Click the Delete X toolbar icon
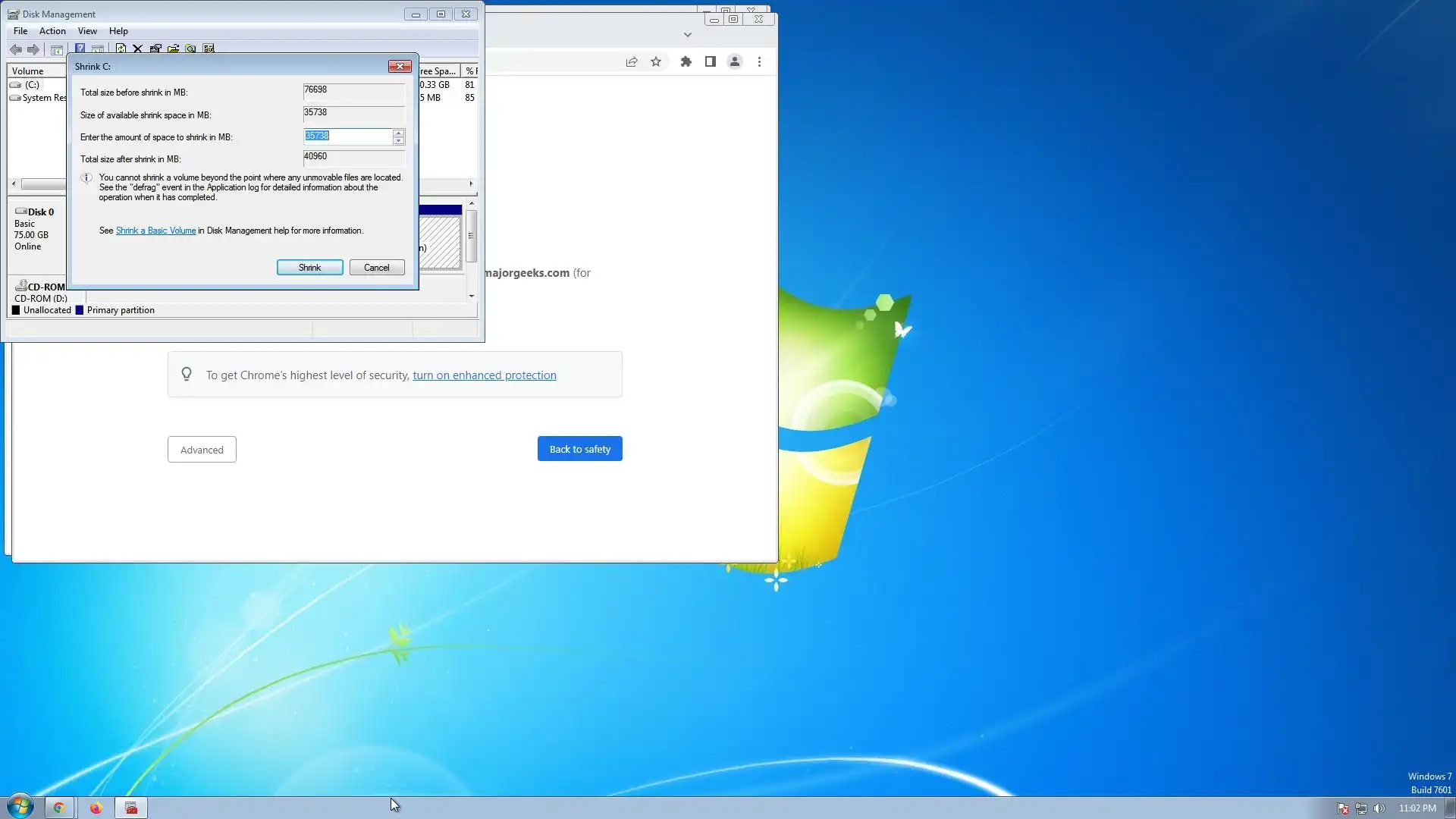 [x=137, y=49]
